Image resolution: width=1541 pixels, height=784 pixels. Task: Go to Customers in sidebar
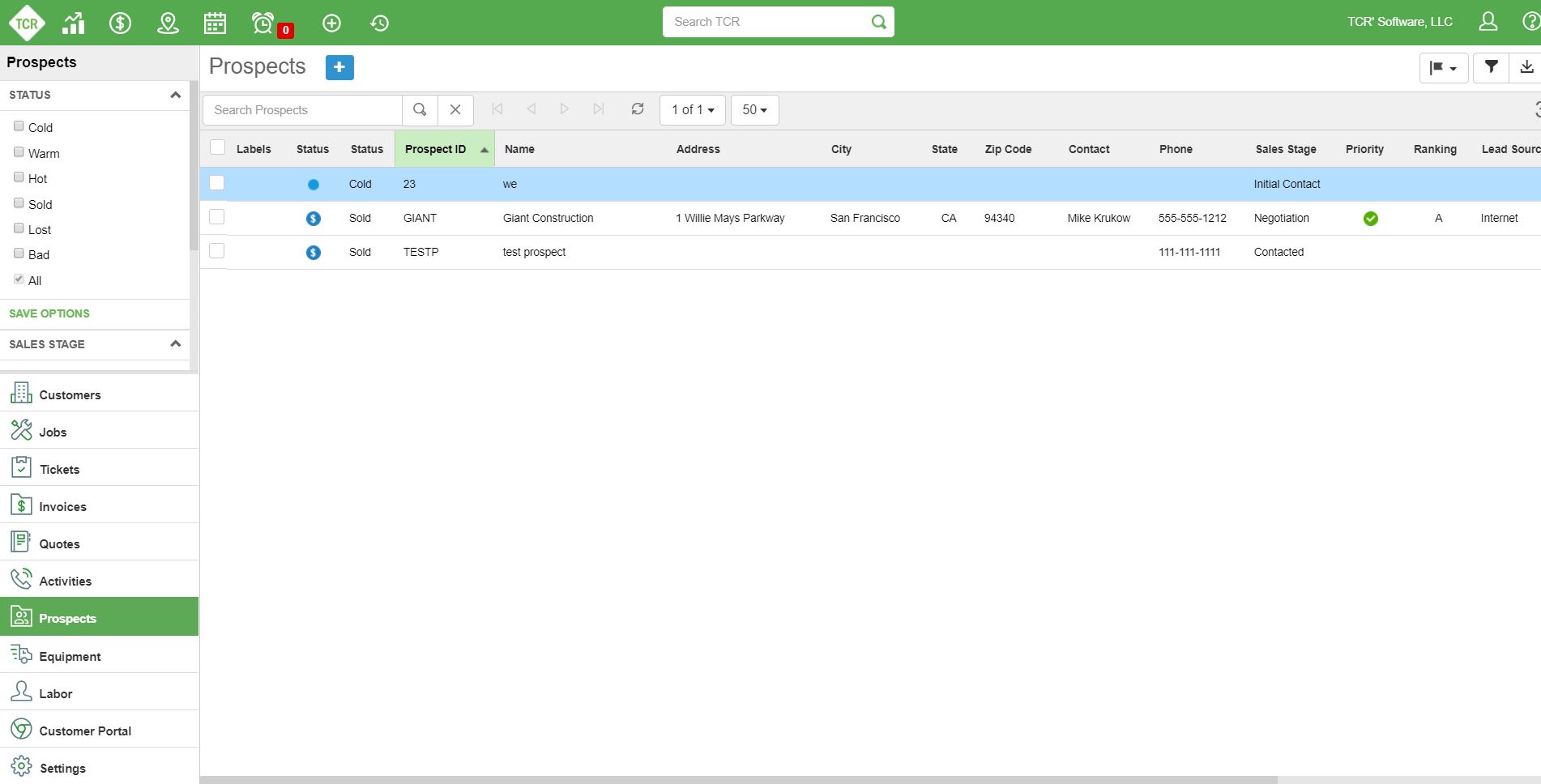point(70,395)
